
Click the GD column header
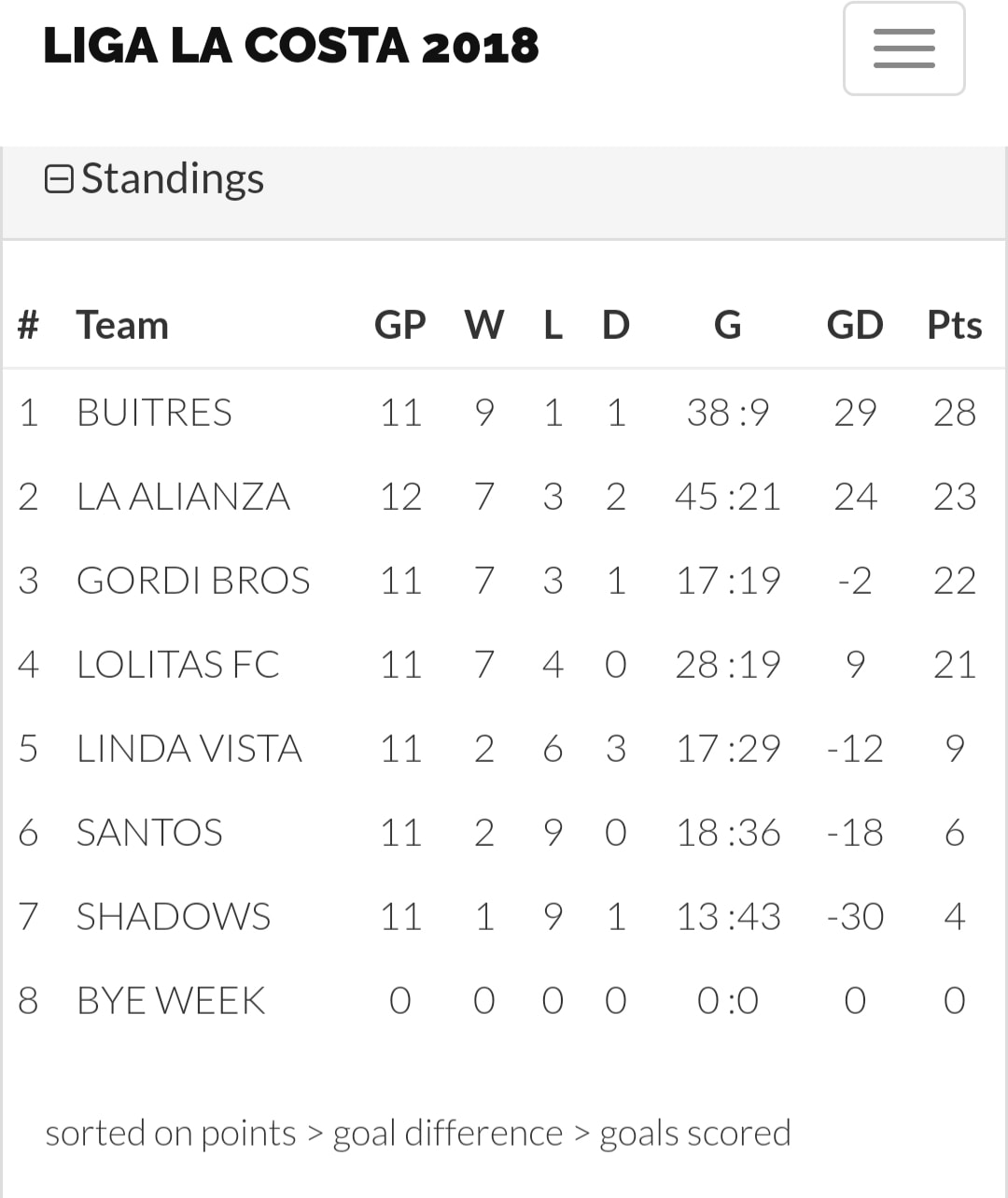855,325
